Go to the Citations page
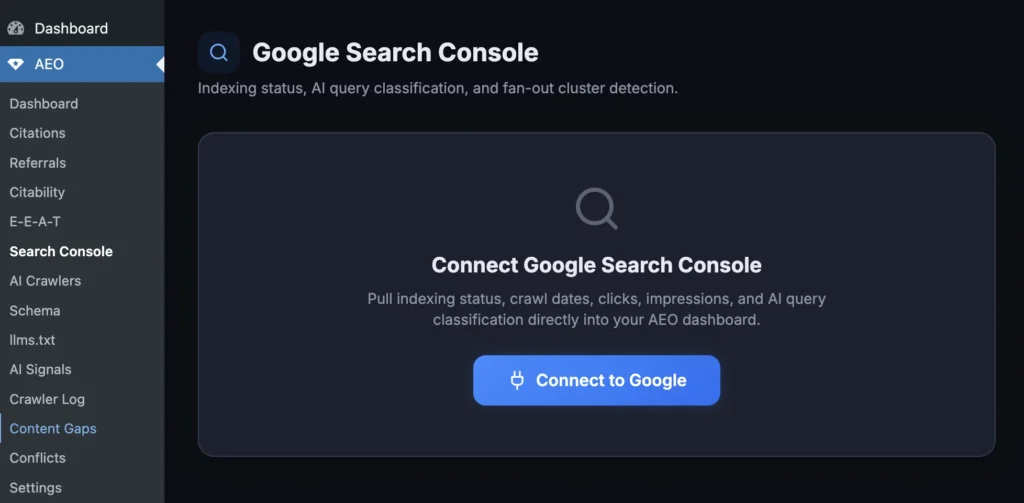This screenshot has width=1024, height=503. (x=37, y=133)
